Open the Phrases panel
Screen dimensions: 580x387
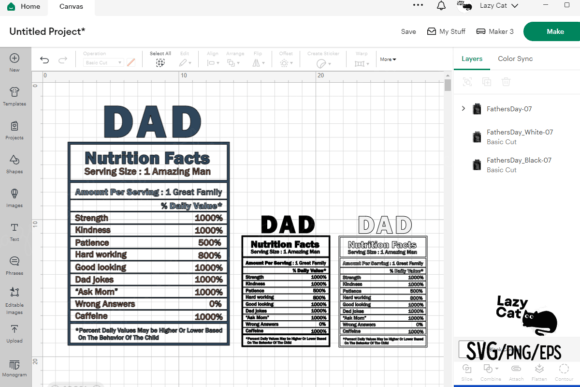[14, 265]
